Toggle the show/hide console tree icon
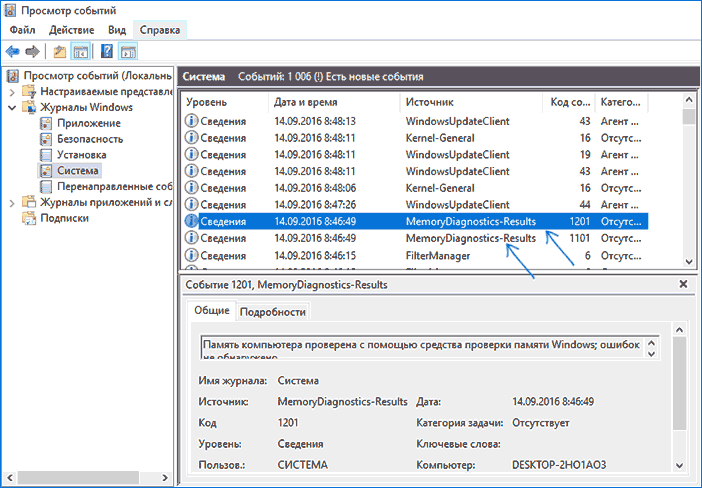This screenshot has height=488, width=702. point(80,51)
